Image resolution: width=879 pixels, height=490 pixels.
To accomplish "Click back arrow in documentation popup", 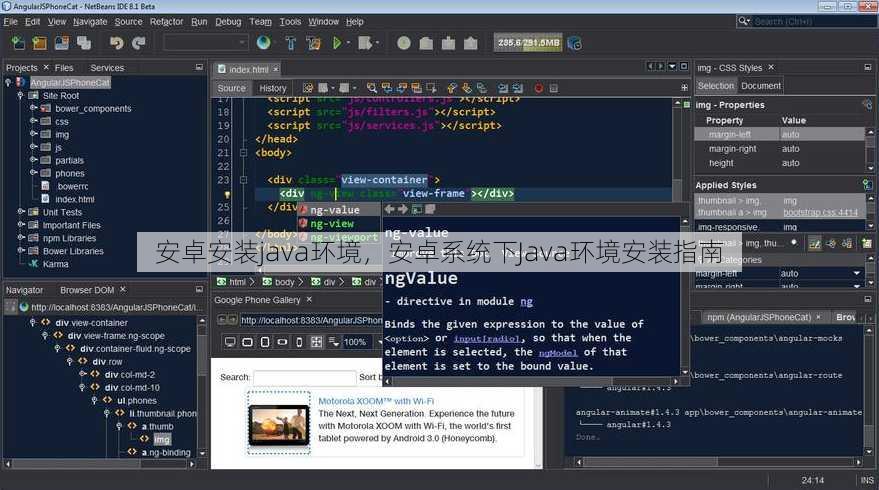I will (x=389, y=209).
